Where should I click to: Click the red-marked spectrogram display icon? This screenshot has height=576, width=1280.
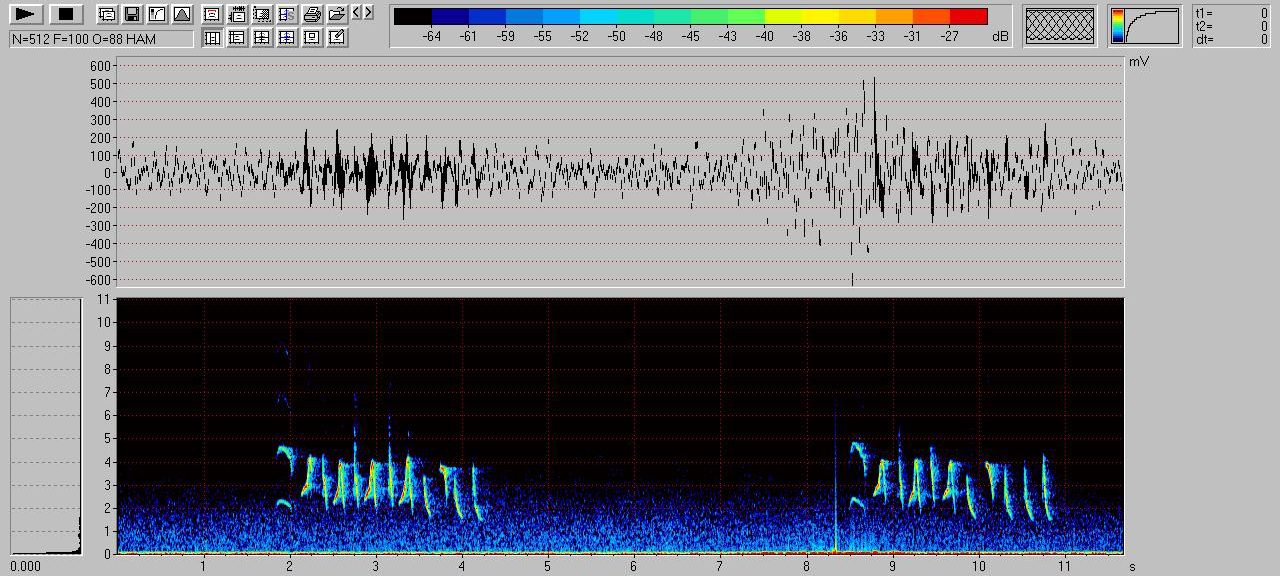click(x=212, y=14)
